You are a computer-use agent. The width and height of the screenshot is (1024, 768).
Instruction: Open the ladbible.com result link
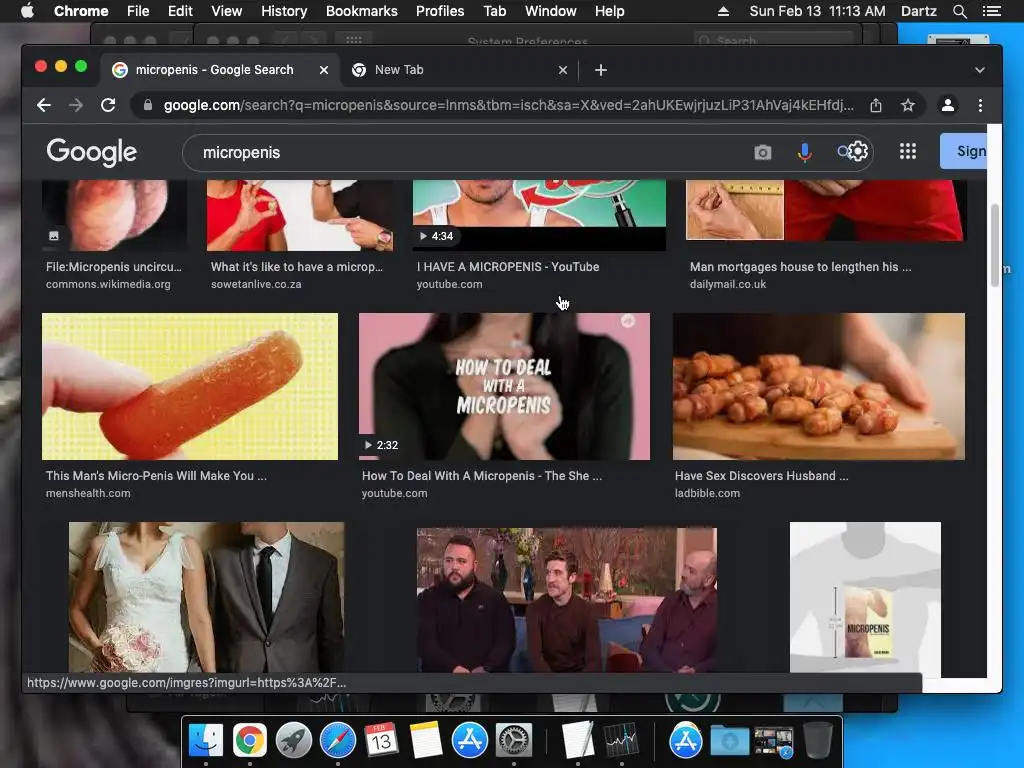click(707, 494)
